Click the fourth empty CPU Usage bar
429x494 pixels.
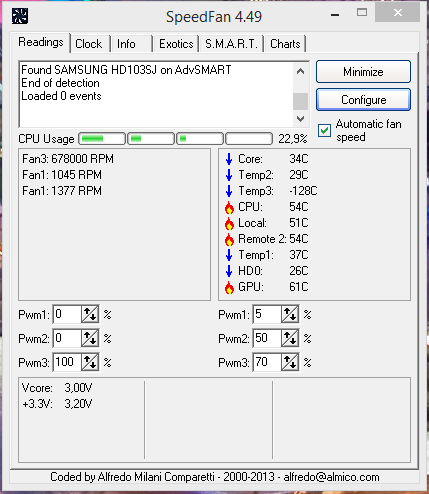click(x=249, y=139)
